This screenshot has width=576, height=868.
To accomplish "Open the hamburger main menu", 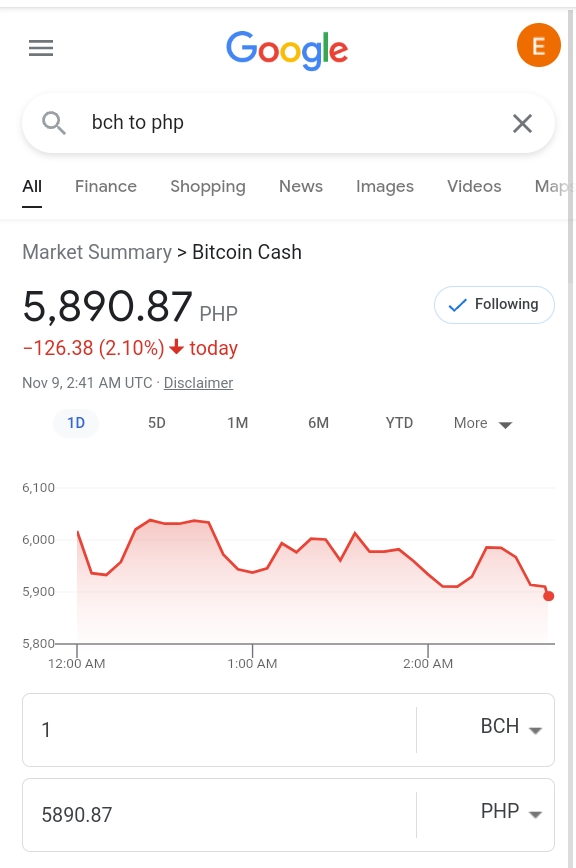I will [41, 48].
